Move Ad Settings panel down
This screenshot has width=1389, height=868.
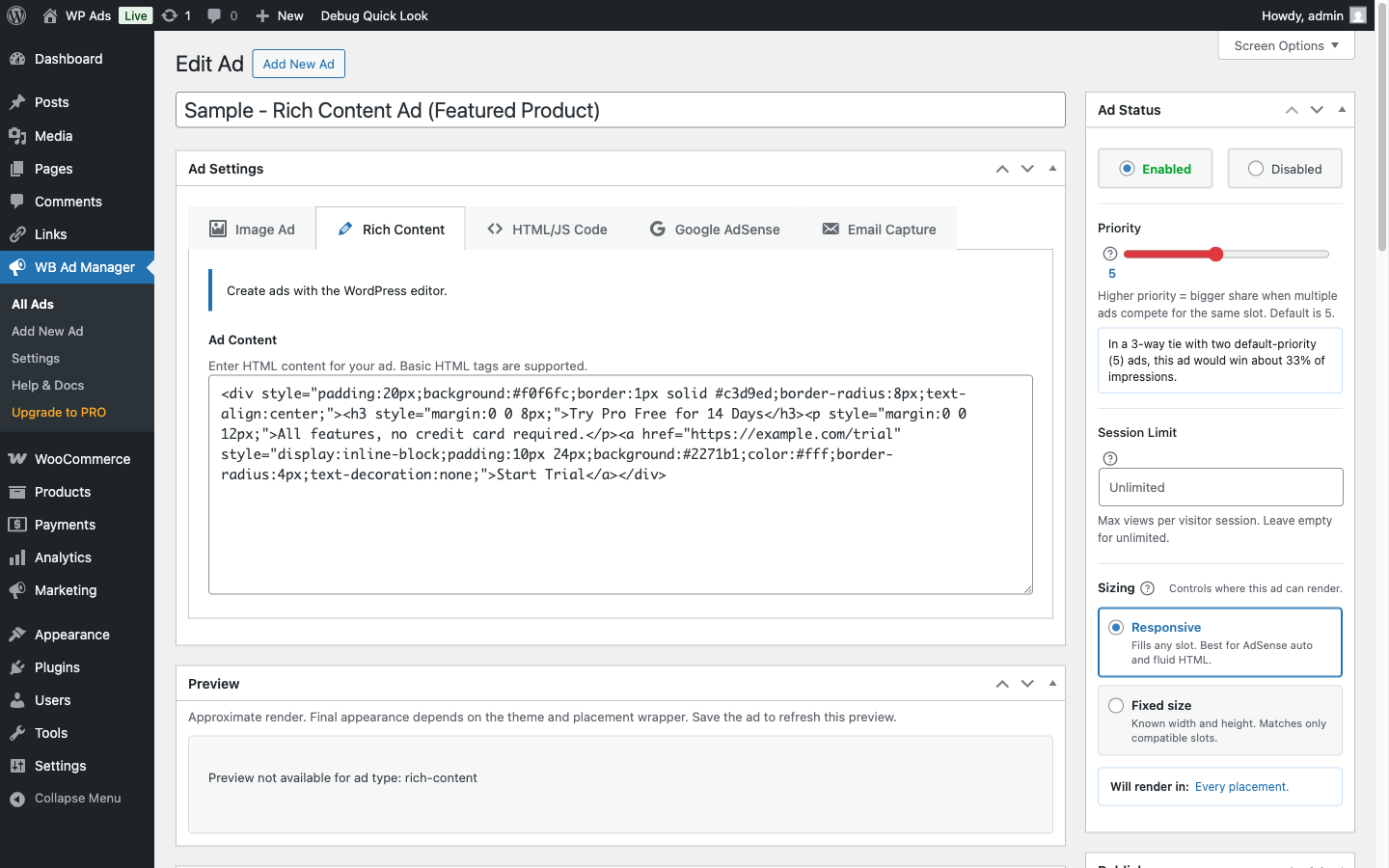(1027, 169)
